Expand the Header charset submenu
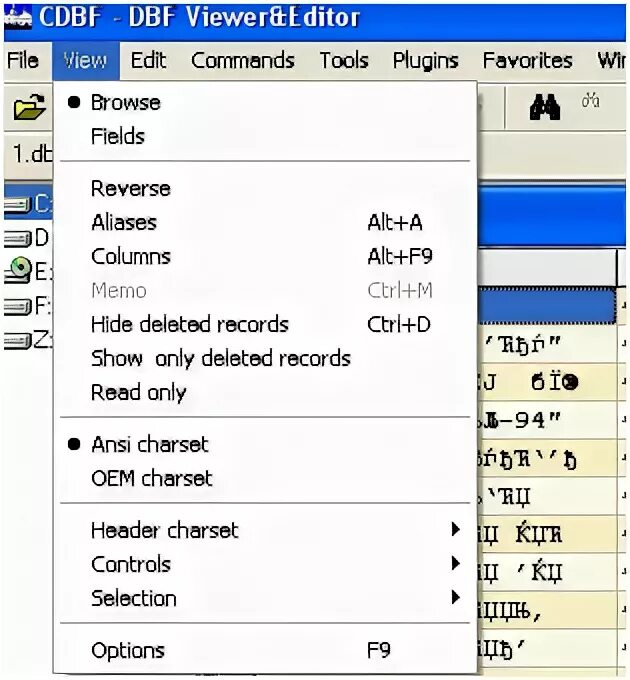 (x=265, y=530)
